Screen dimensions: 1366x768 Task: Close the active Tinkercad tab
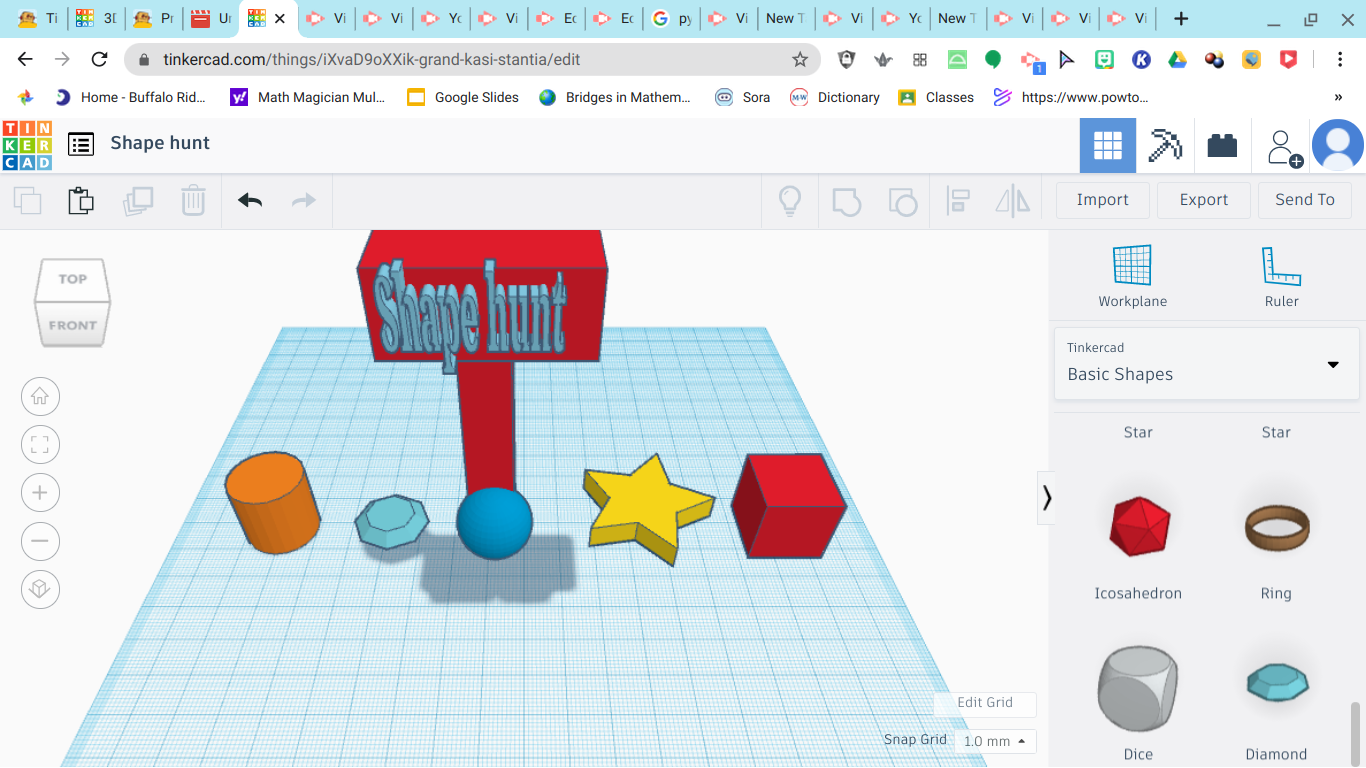(x=280, y=18)
